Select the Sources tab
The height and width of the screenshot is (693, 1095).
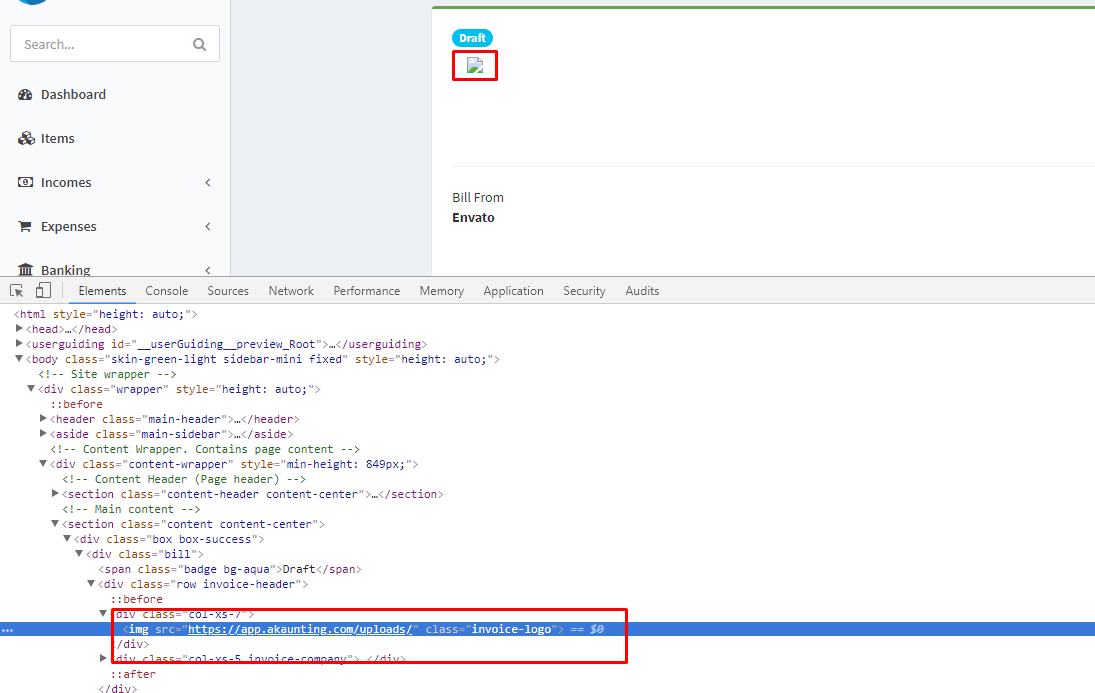point(228,290)
